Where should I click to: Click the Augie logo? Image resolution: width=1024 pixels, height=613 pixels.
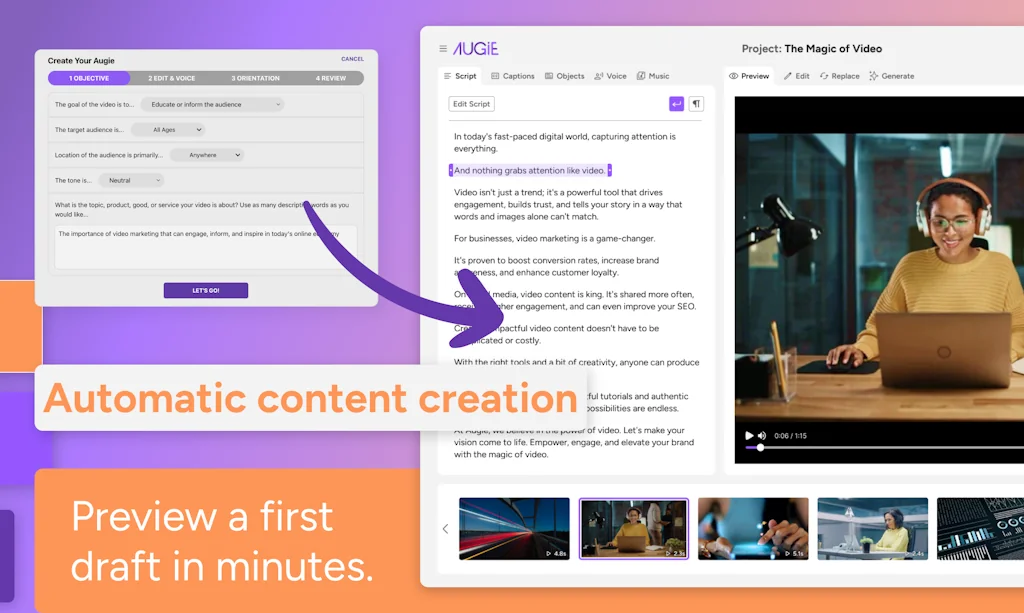(x=475, y=49)
